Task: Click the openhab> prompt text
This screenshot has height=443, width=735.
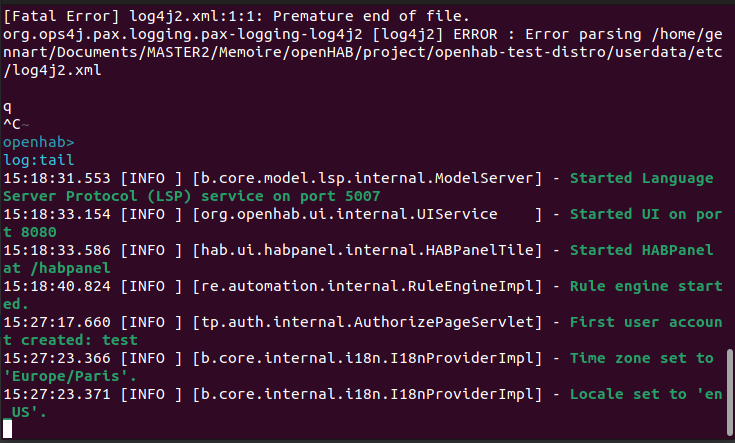Action: click(39, 142)
